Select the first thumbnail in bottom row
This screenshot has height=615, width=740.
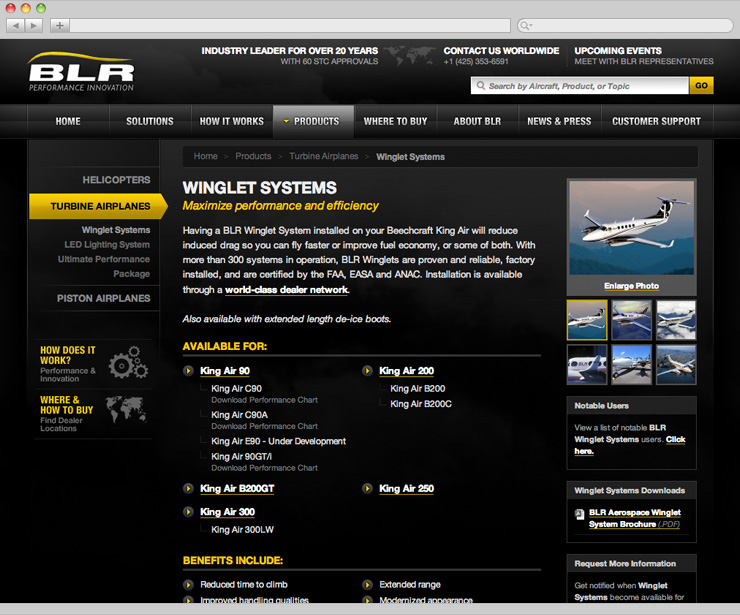click(x=587, y=364)
